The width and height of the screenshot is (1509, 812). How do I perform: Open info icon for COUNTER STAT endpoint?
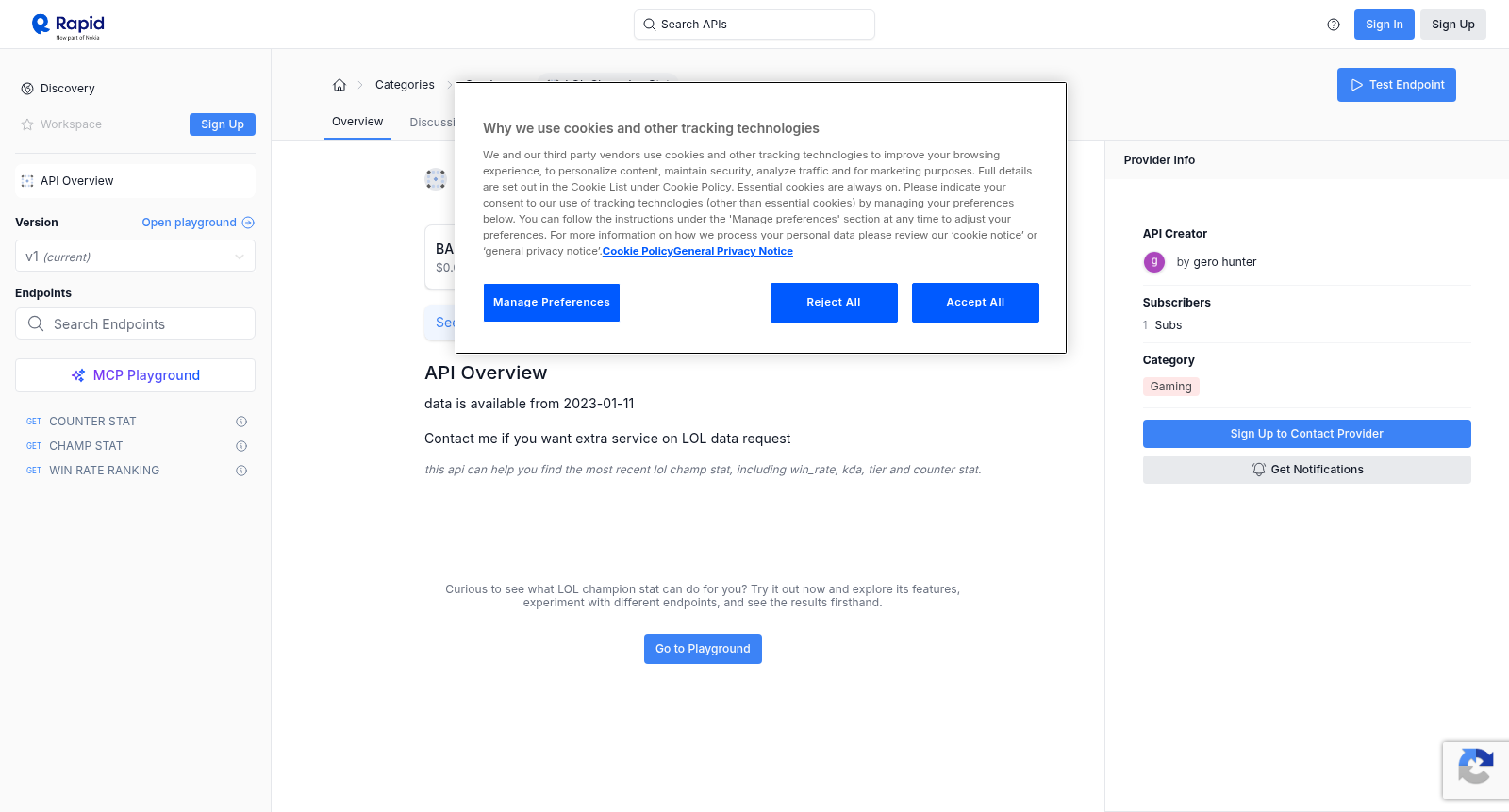(x=241, y=422)
